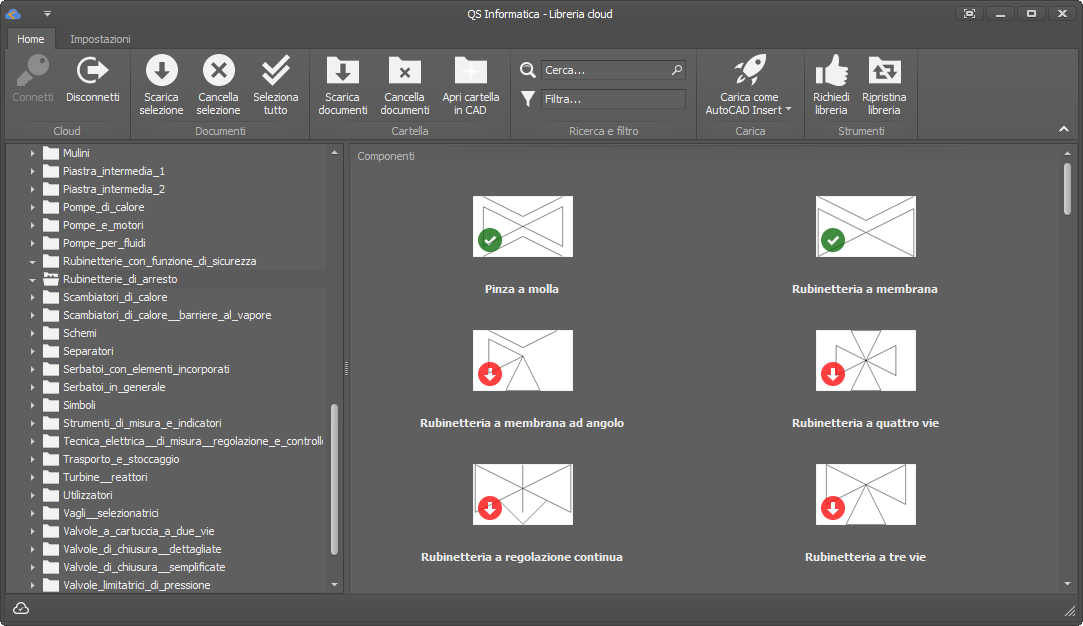Viewport: 1083px width, 626px height.
Task: Select the Home ribbon tab
Action: click(x=31, y=39)
